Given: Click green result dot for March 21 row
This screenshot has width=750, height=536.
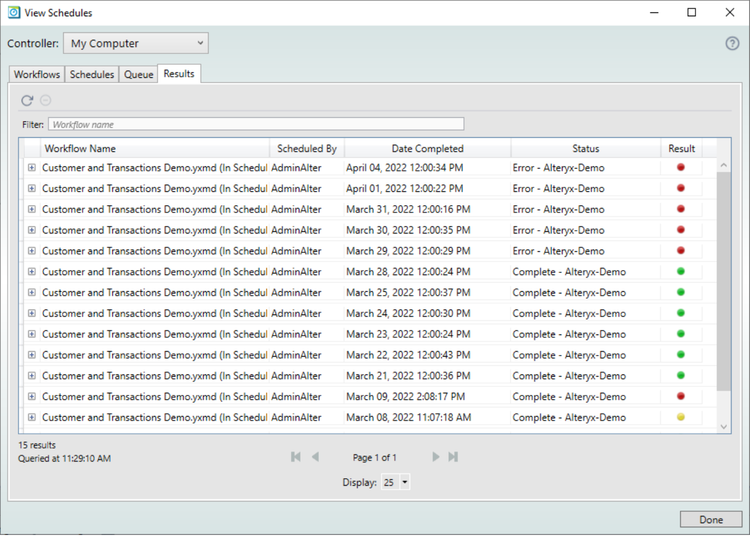Looking at the screenshot, I should 681,375.
